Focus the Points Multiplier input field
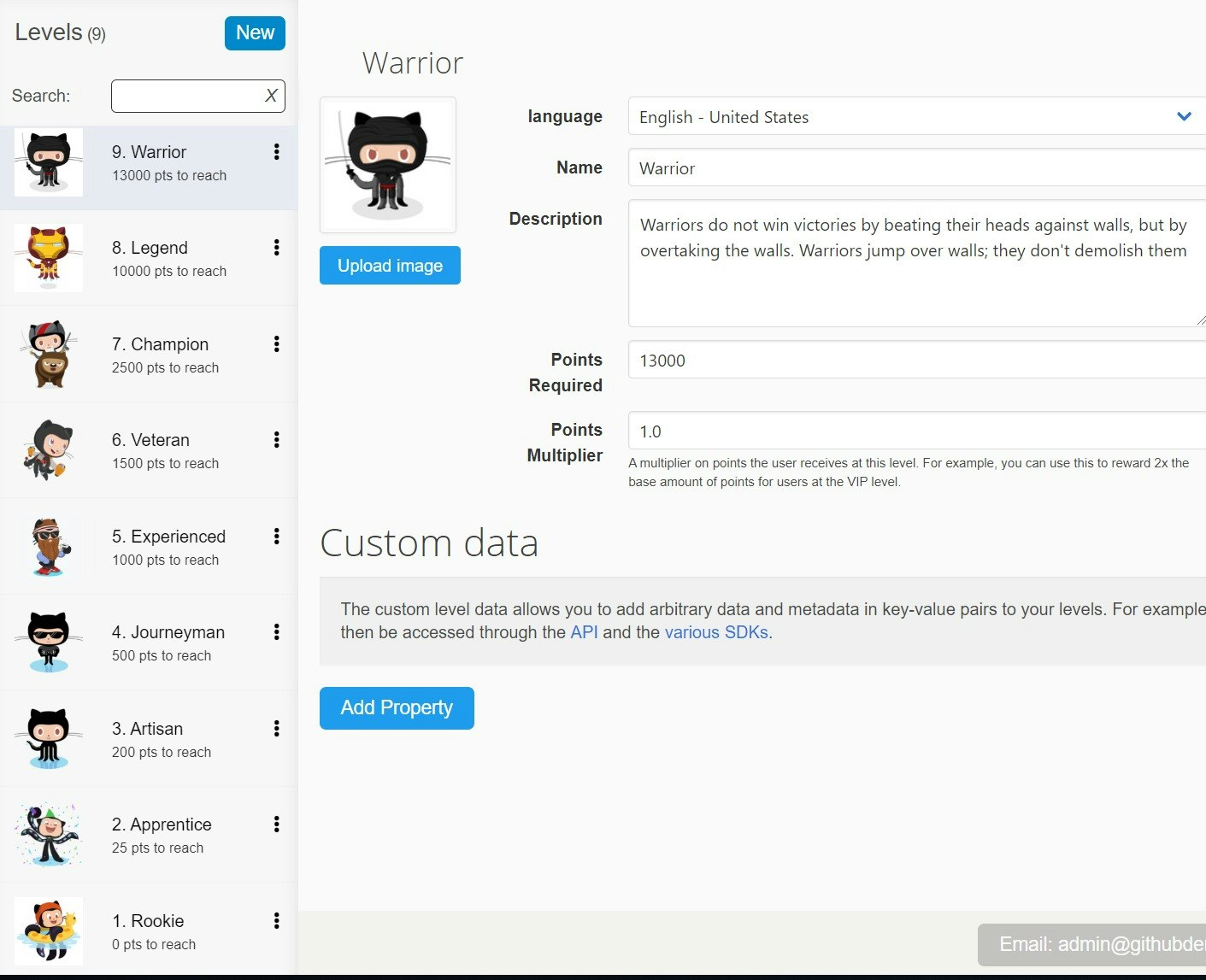Screen dimensions: 1206x980 click(x=855, y=431)
